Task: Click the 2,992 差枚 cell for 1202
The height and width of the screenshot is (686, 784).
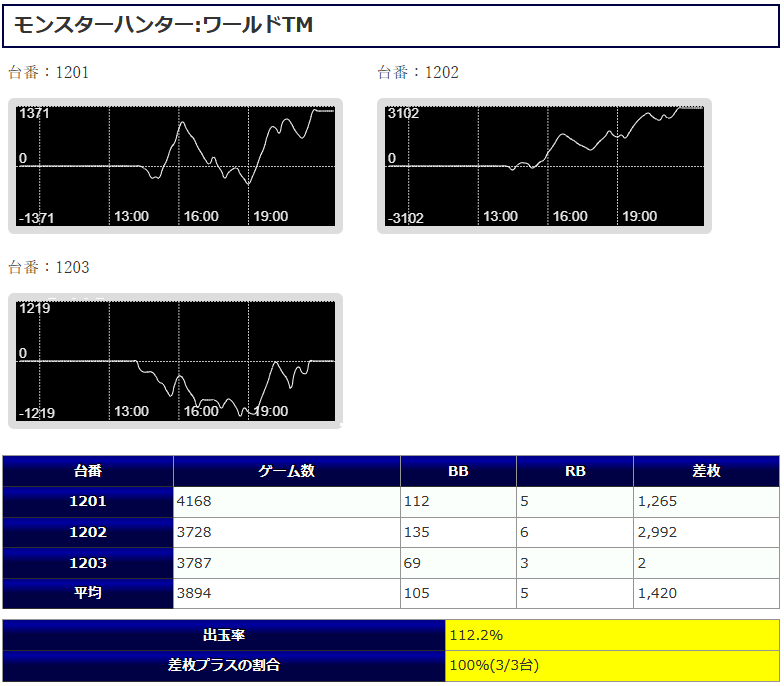Action: coord(706,533)
